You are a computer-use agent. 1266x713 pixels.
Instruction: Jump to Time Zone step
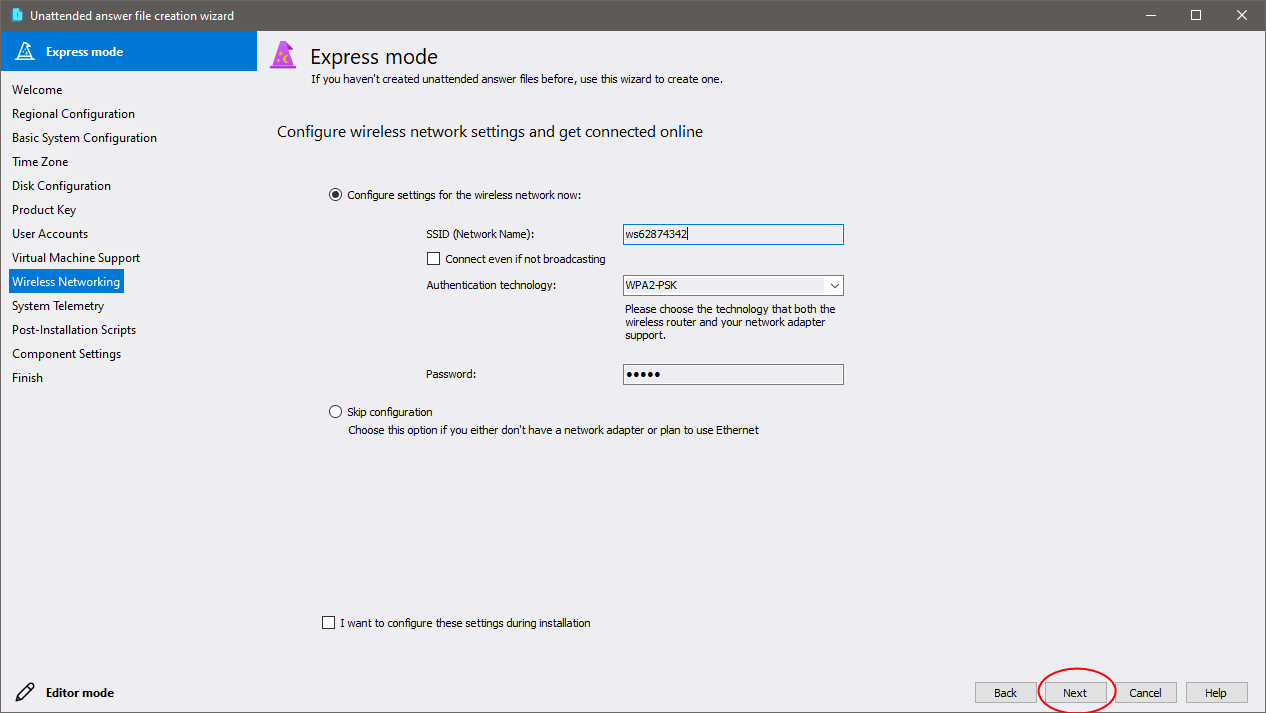(40, 162)
